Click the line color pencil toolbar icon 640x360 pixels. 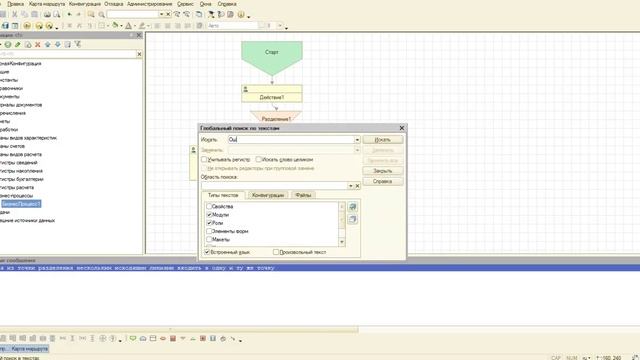(x=142, y=26)
